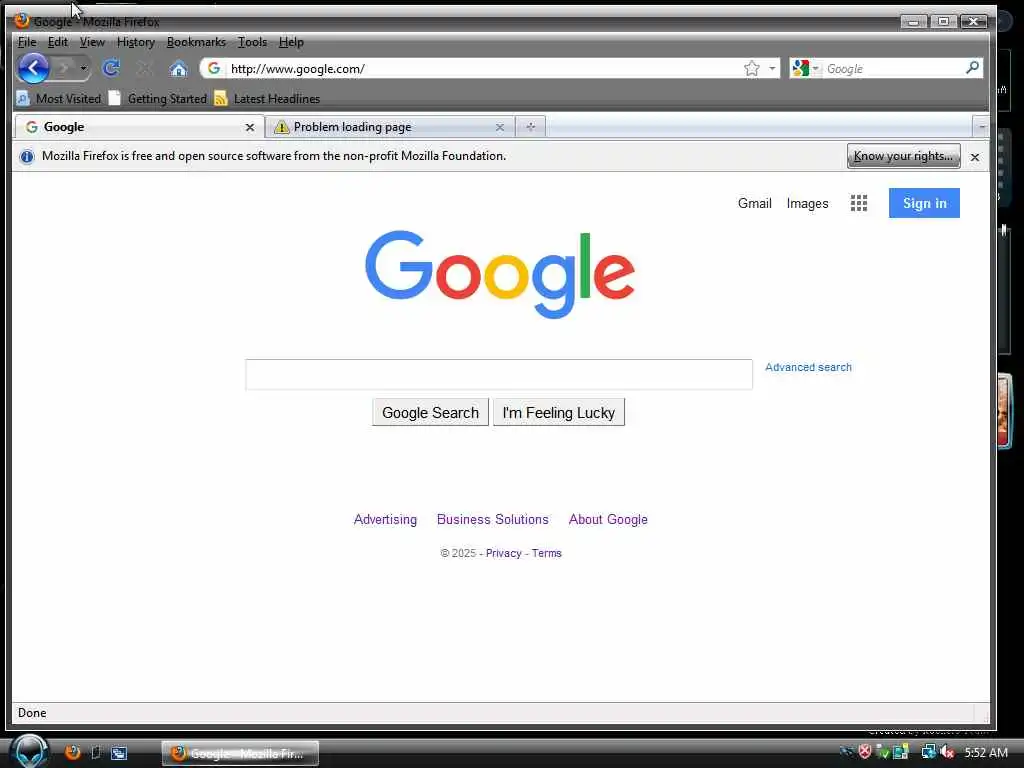Click the Windows Start orb
Screen dimensions: 1024x768
(x=29, y=751)
